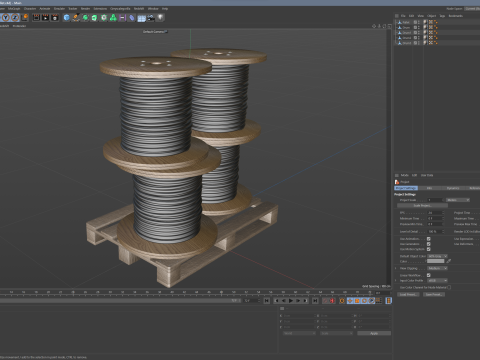Open Edit Render Settings icon
Screen dimensions: 480x360
click(x=55, y=17)
